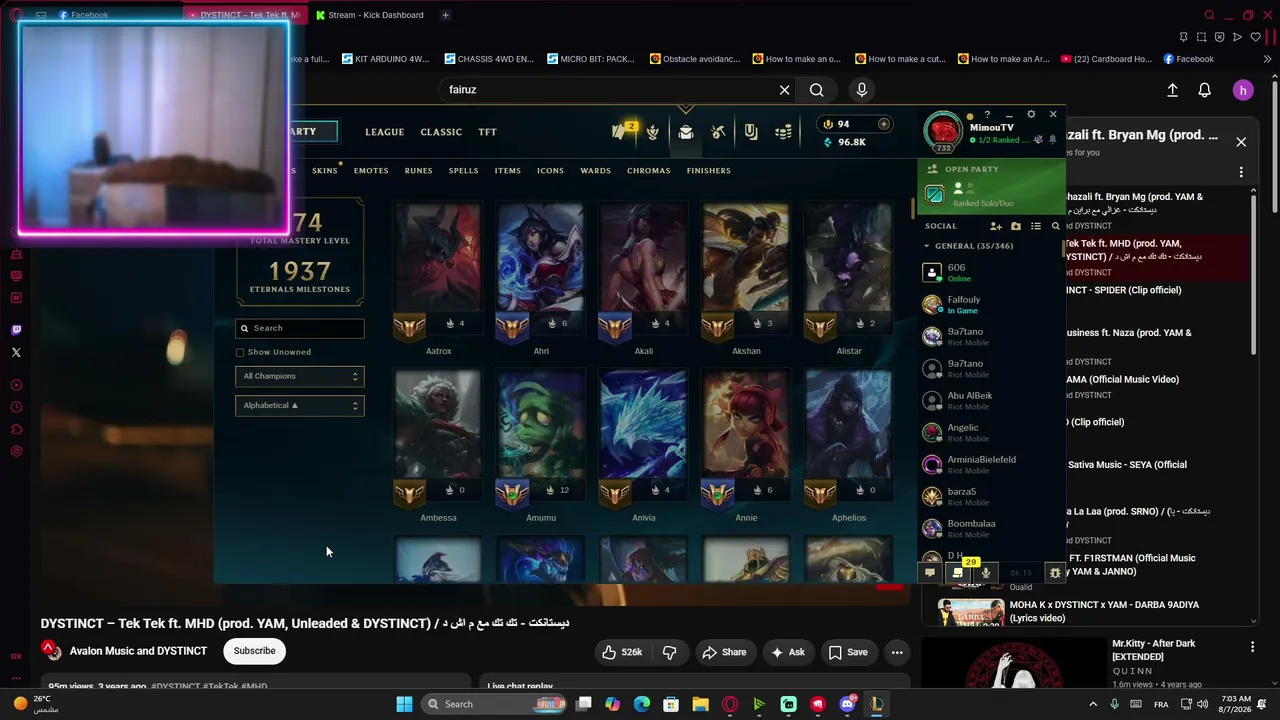Viewport: 1280px width, 720px height.
Task: Open the volume control in system tray
Action: point(1202,704)
